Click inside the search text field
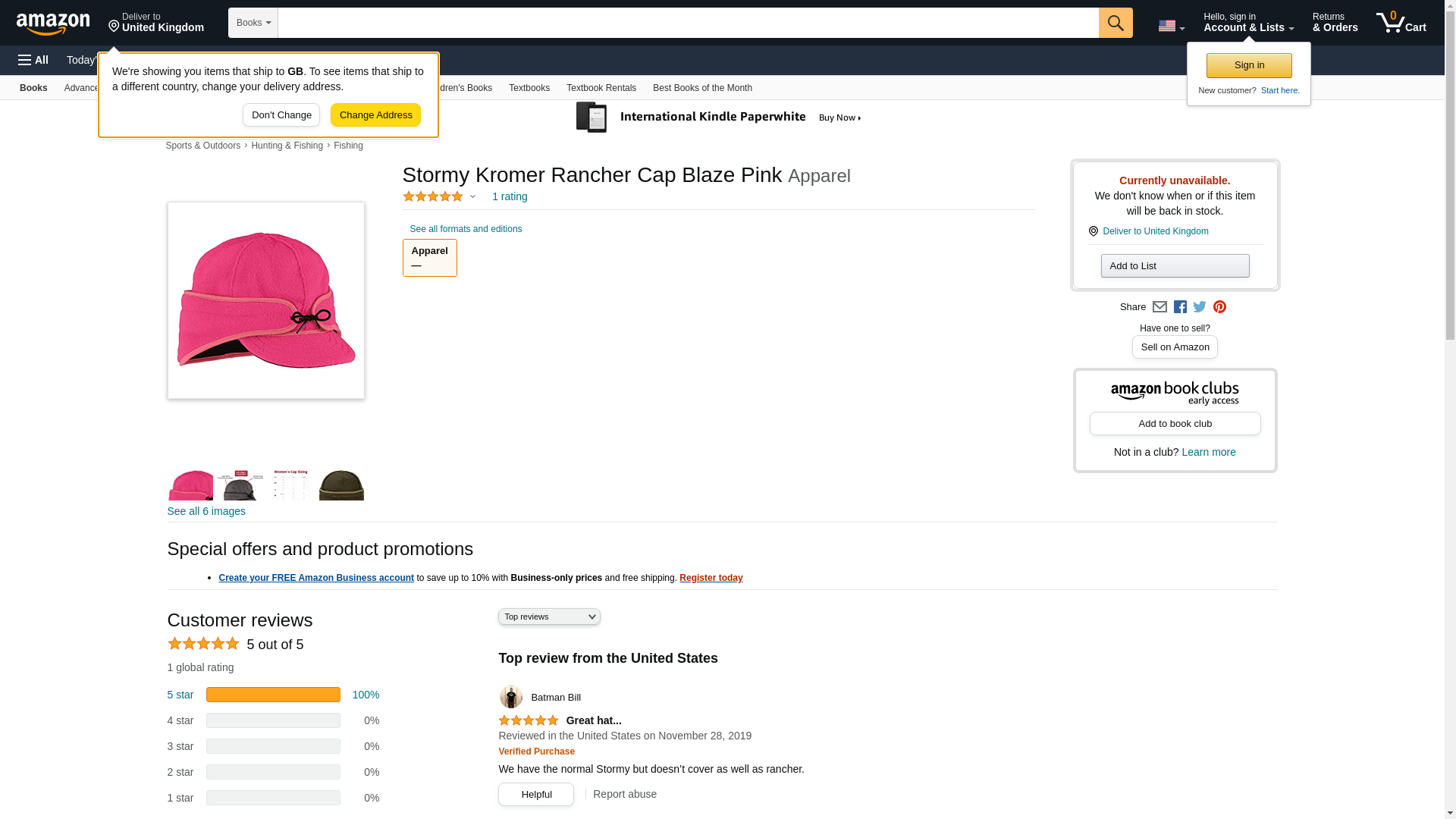This screenshot has height=819, width=1456. tap(688, 23)
